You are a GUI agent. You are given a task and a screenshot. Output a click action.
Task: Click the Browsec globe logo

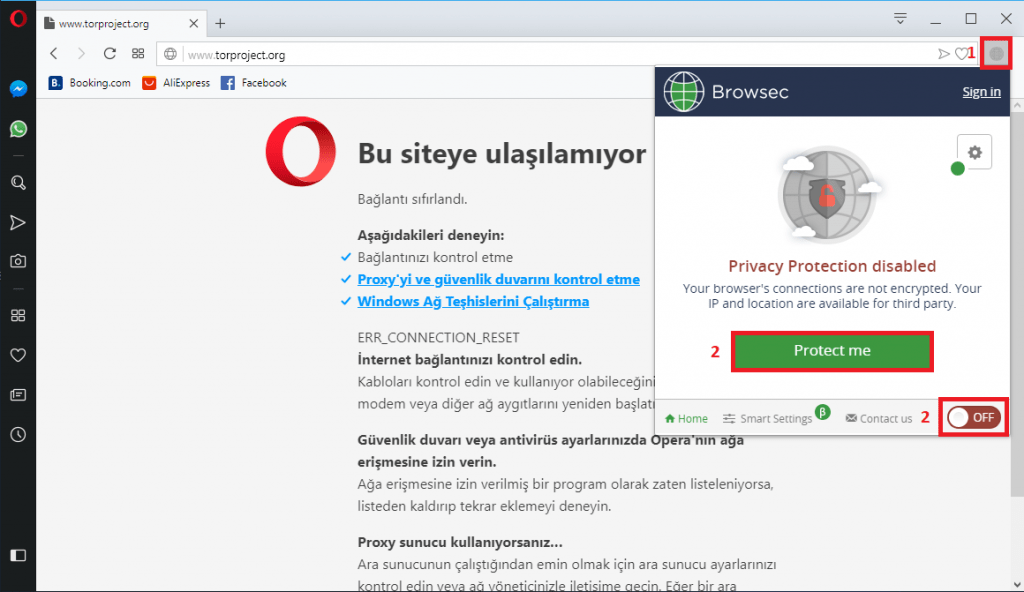pyautogui.click(x=684, y=91)
